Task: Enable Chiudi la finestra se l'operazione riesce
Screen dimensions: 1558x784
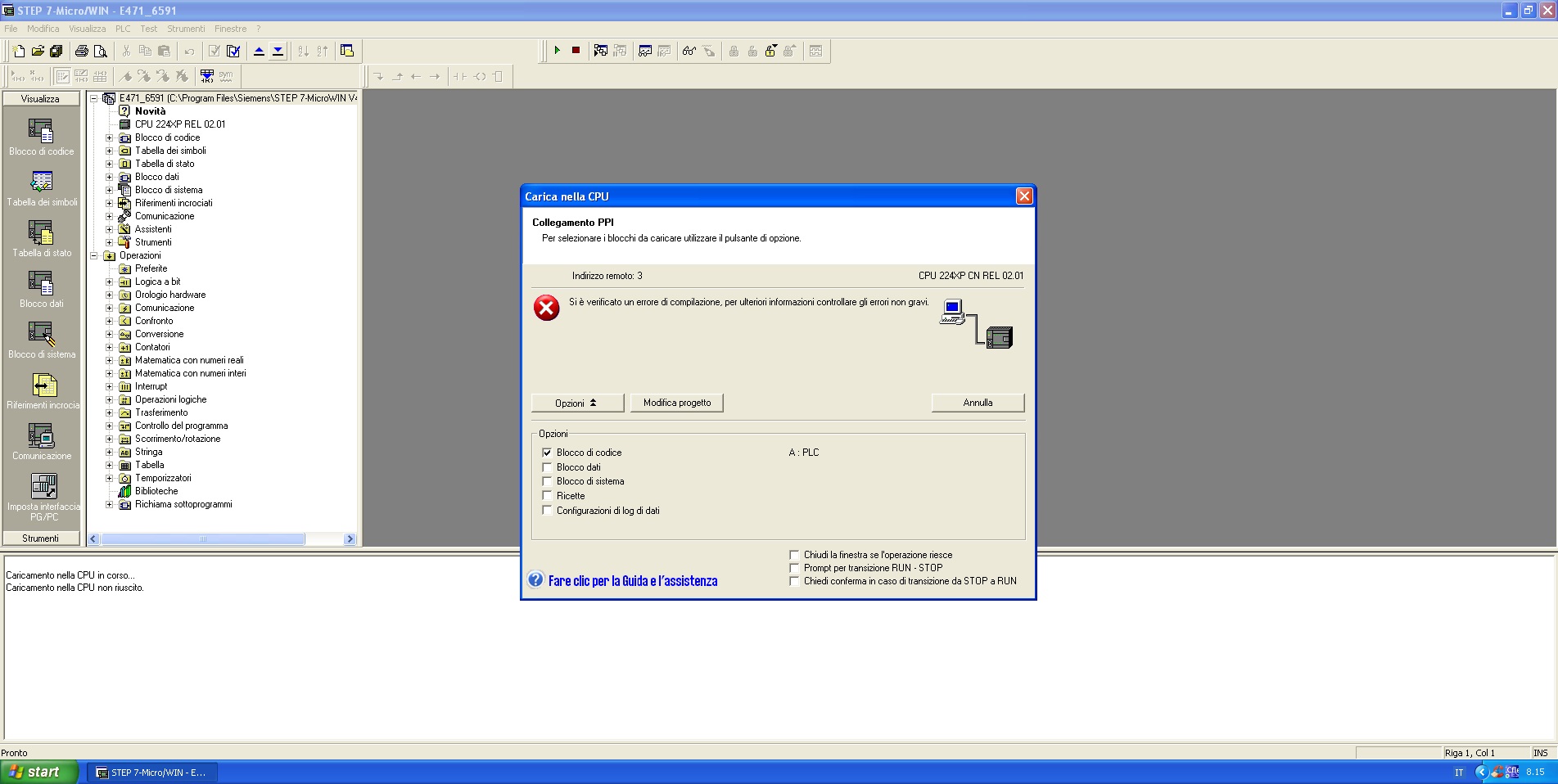Action: coord(794,555)
